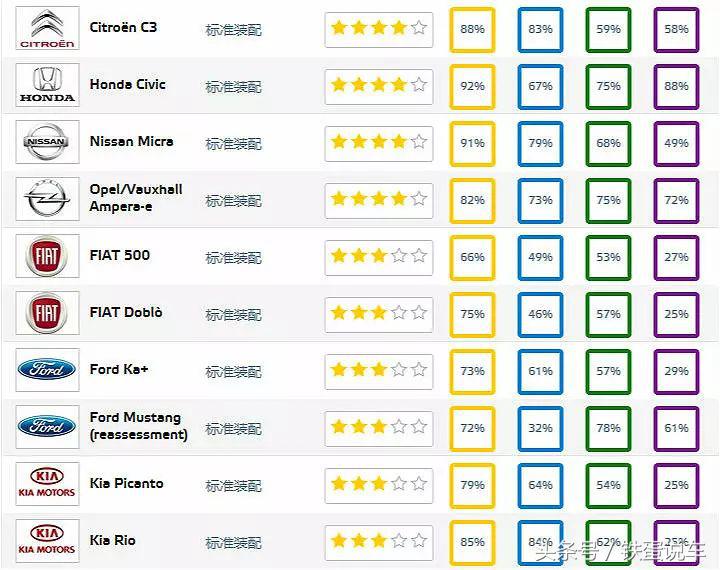Open the Honda Civic model link
The image size is (720, 570).
tap(128, 84)
